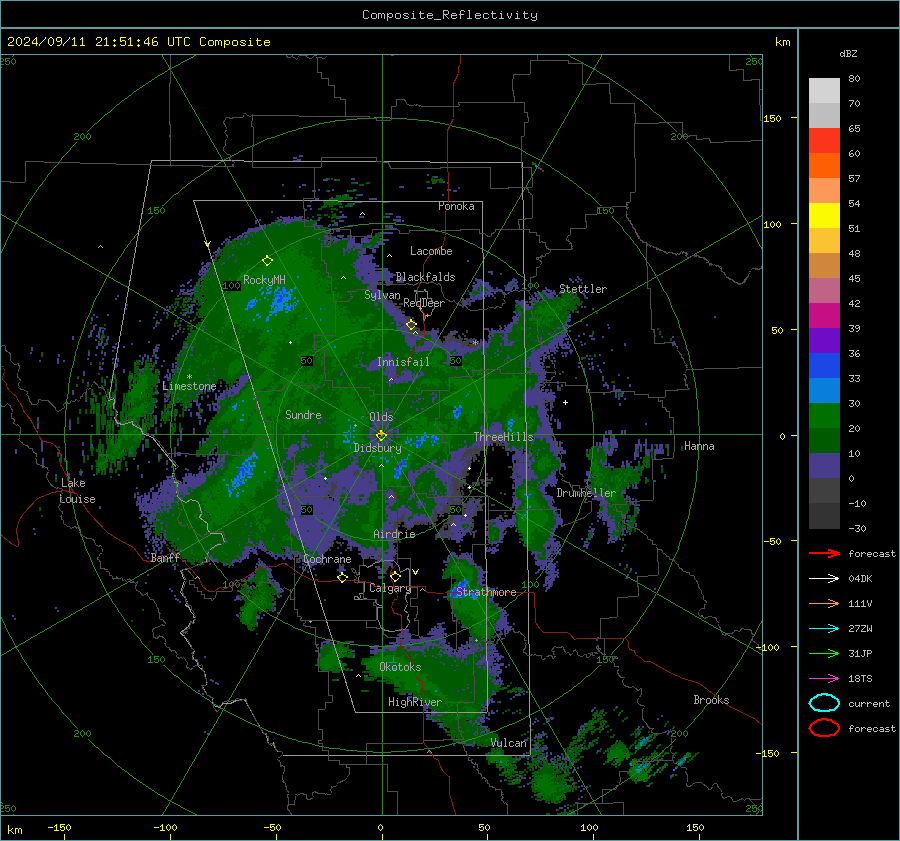
Task: Select bright green swatch between 30 and 20 dBZ
Action: (x=824, y=415)
